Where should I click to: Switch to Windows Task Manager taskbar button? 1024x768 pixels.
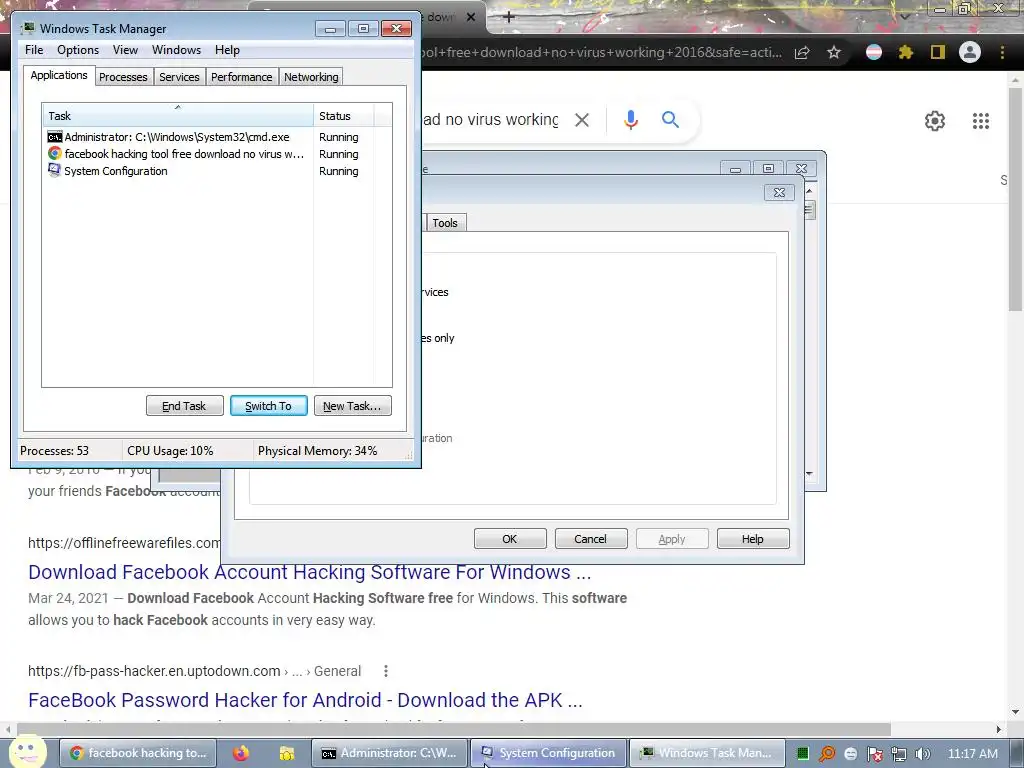[x=708, y=753]
